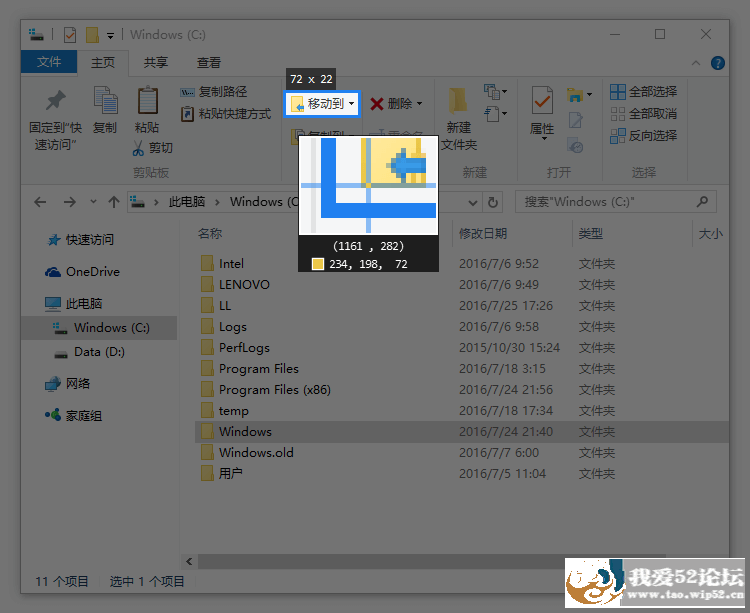Image resolution: width=750 pixels, height=613 pixels.
Task: Open the New item dropdown in 新建 group
Action: (495, 92)
